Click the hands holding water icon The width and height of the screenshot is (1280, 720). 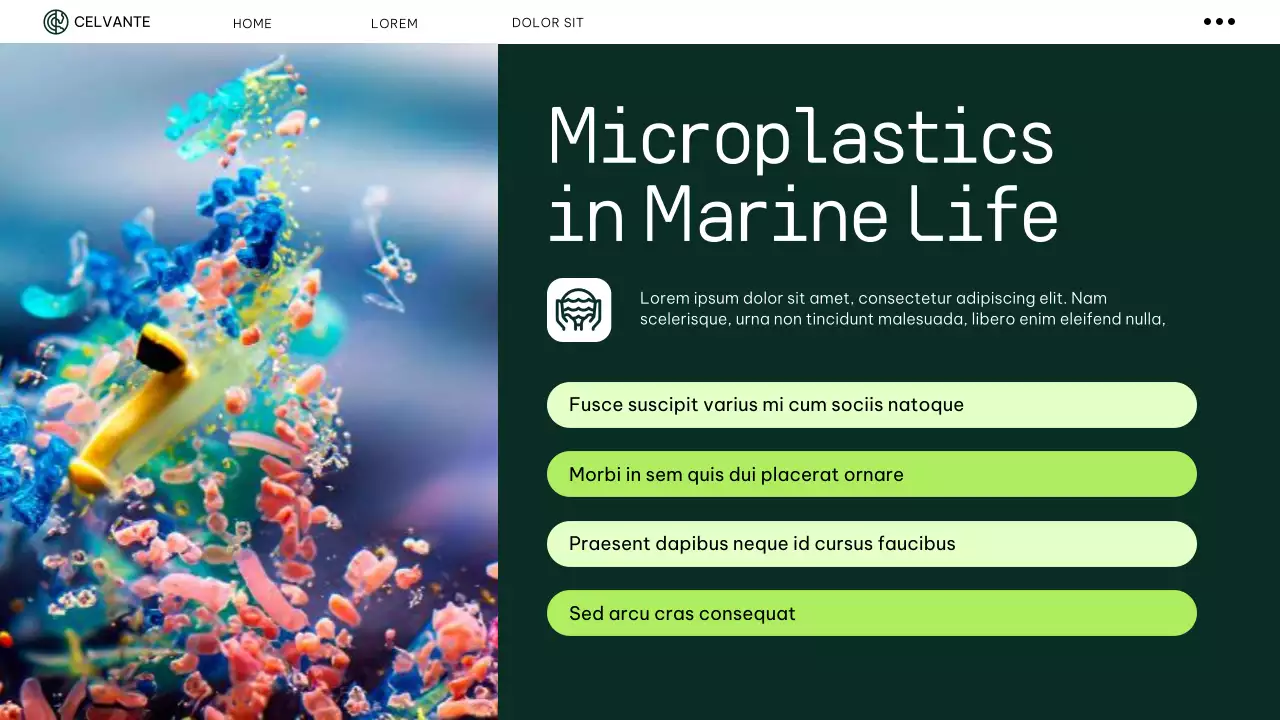pos(579,310)
